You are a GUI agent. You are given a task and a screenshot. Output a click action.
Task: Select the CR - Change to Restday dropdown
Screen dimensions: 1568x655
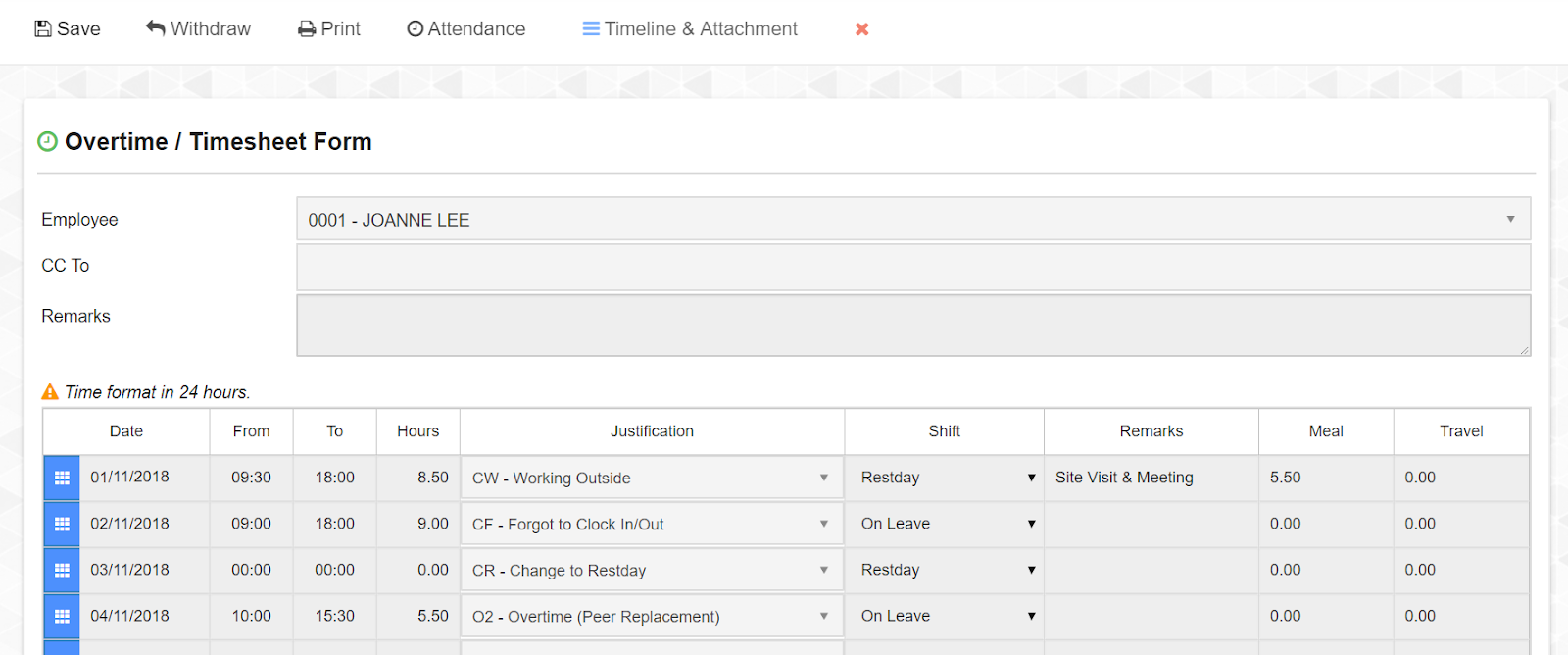click(x=651, y=570)
